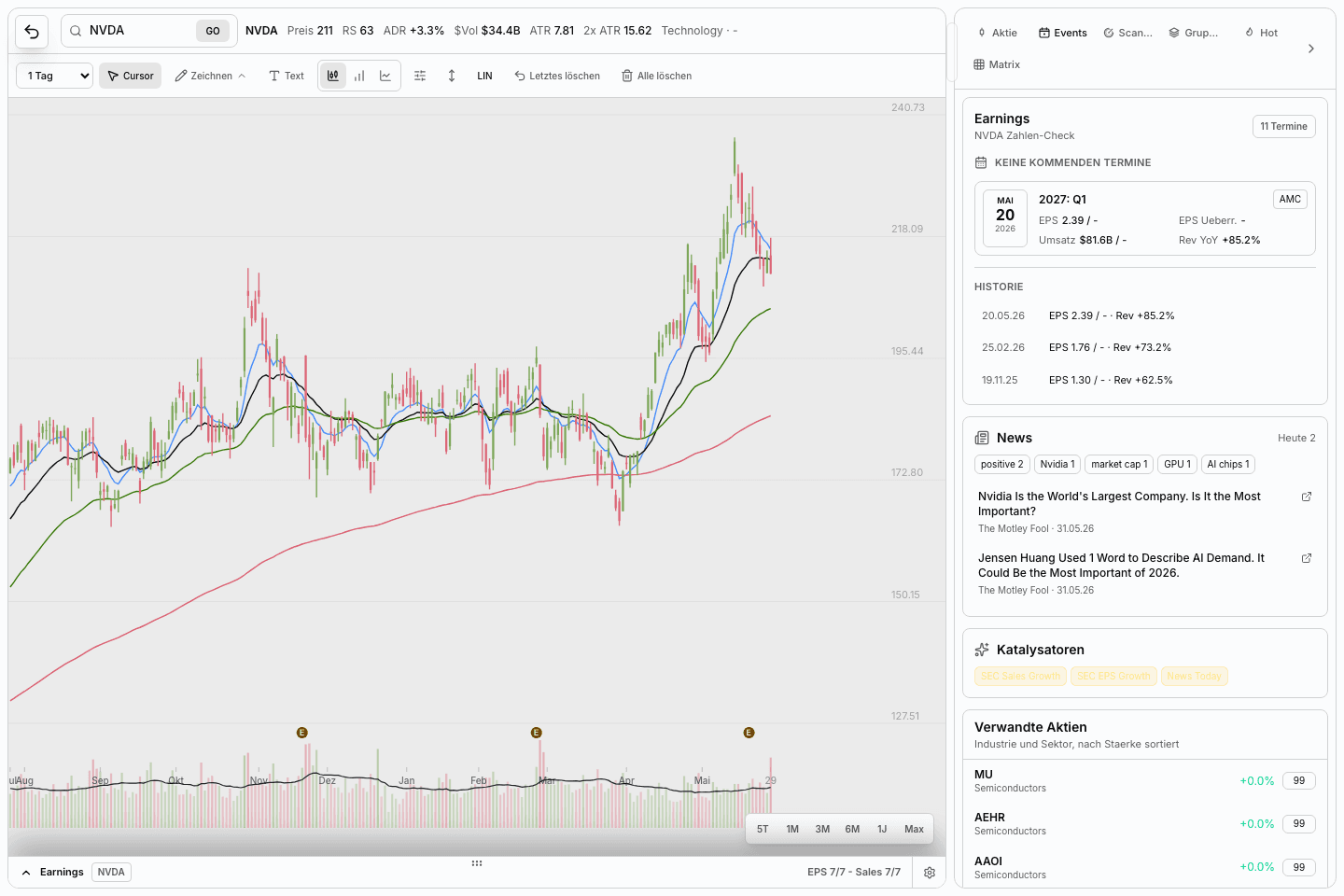1344x896 pixels.
Task: Click the News Today catalyst tag
Action: [1194, 676]
